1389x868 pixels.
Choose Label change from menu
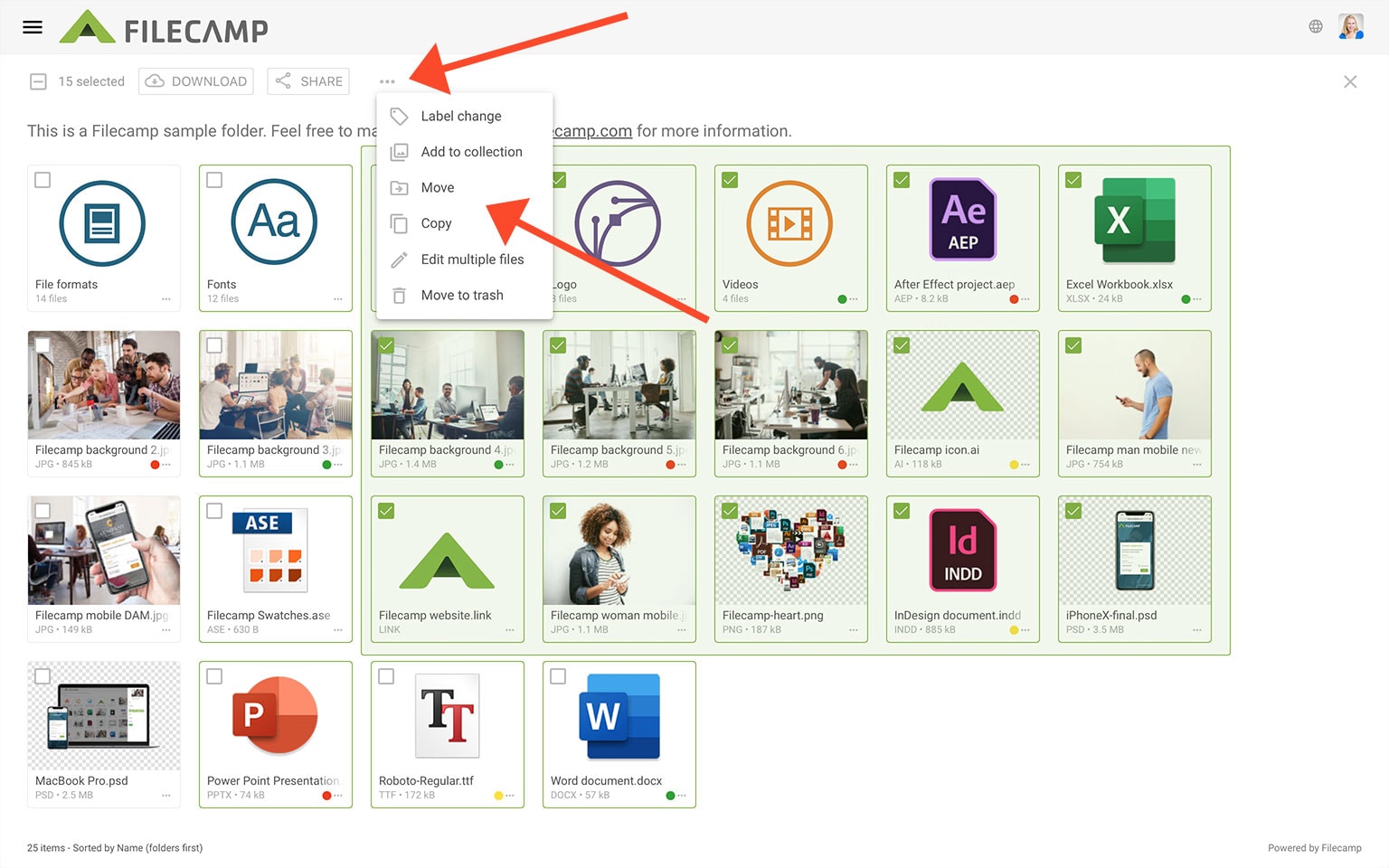pos(464,116)
